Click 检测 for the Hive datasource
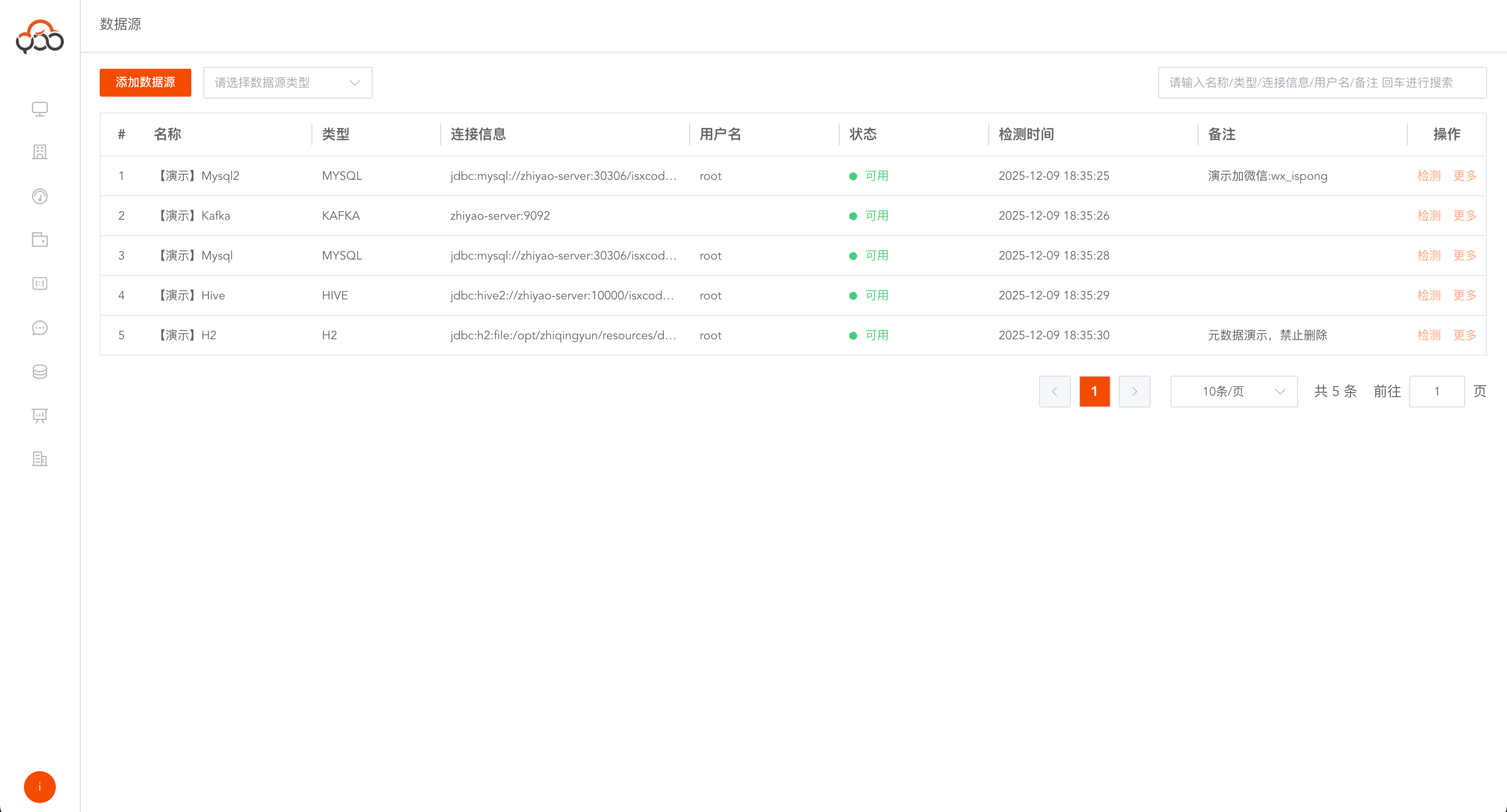1507x812 pixels. (1429, 295)
